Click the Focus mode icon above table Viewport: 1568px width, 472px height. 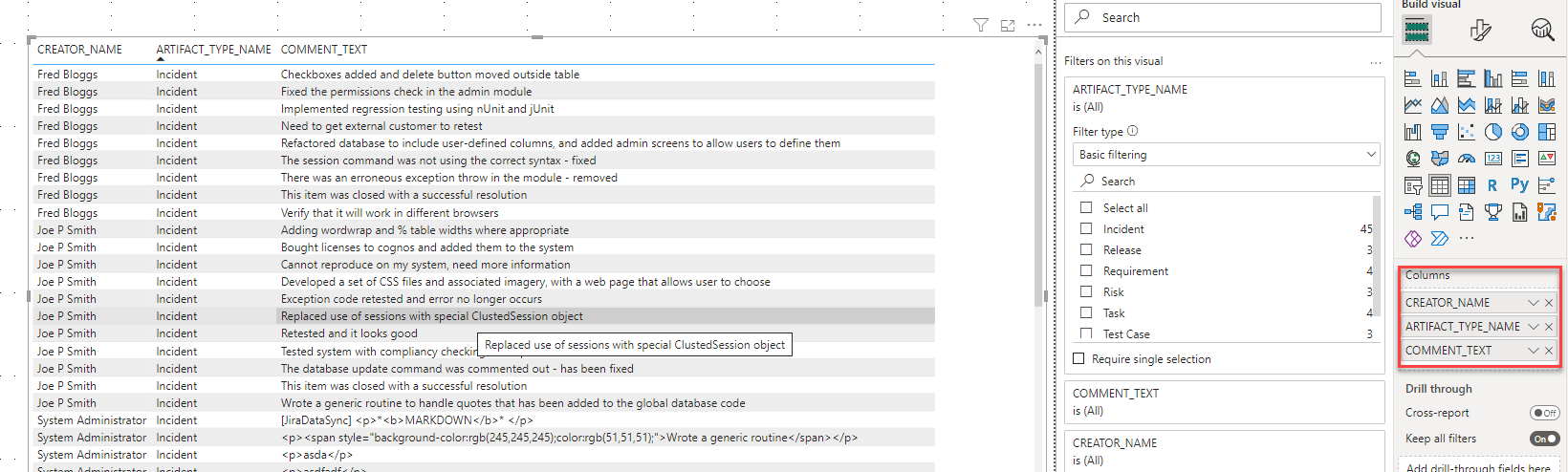pos(1007,25)
